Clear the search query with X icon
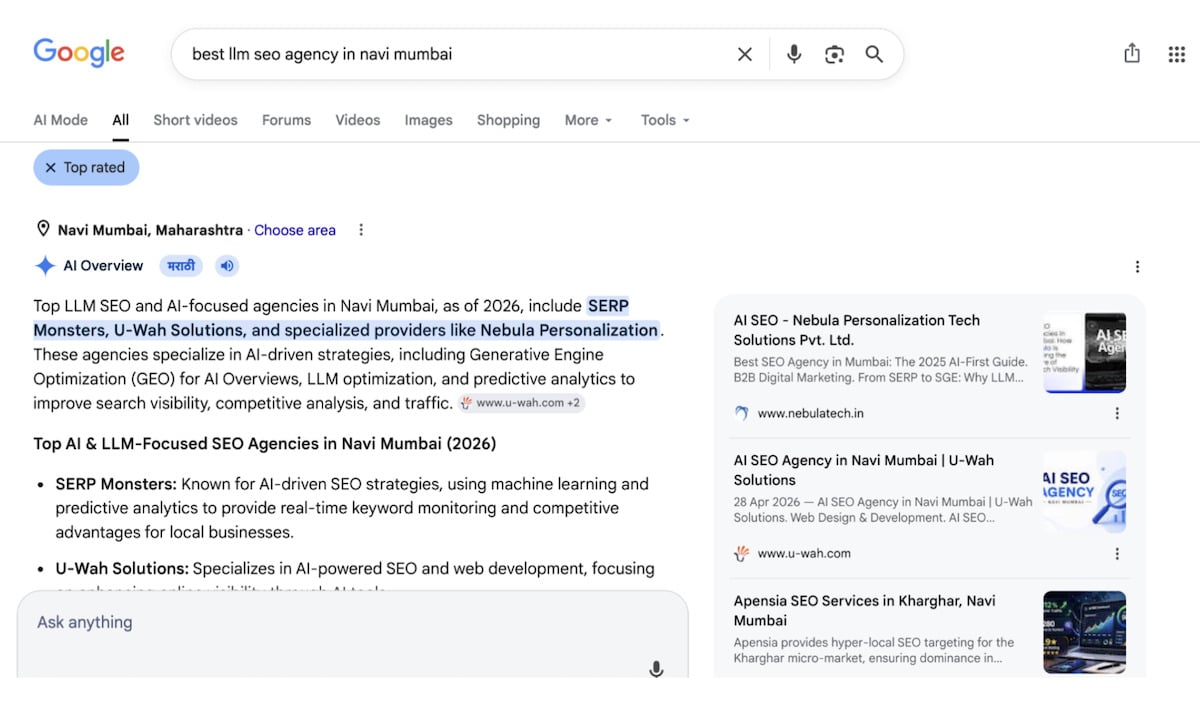The height and width of the screenshot is (725, 1200). pyautogui.click(x=745, y=54)
